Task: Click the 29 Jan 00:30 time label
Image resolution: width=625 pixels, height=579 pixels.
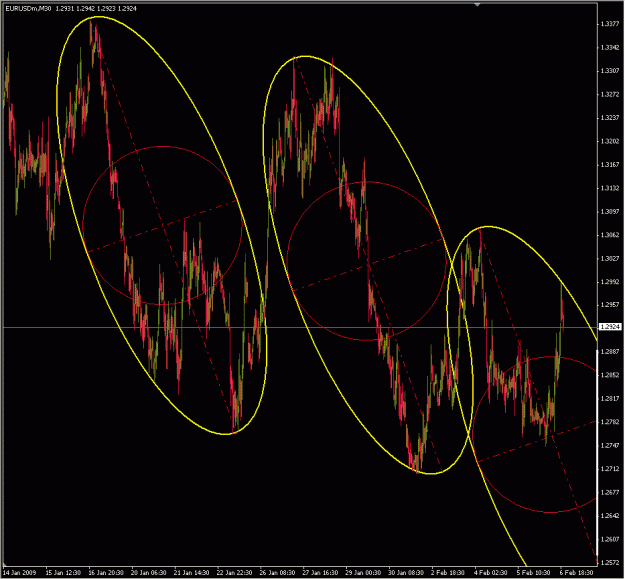Action: pos(363,573)
